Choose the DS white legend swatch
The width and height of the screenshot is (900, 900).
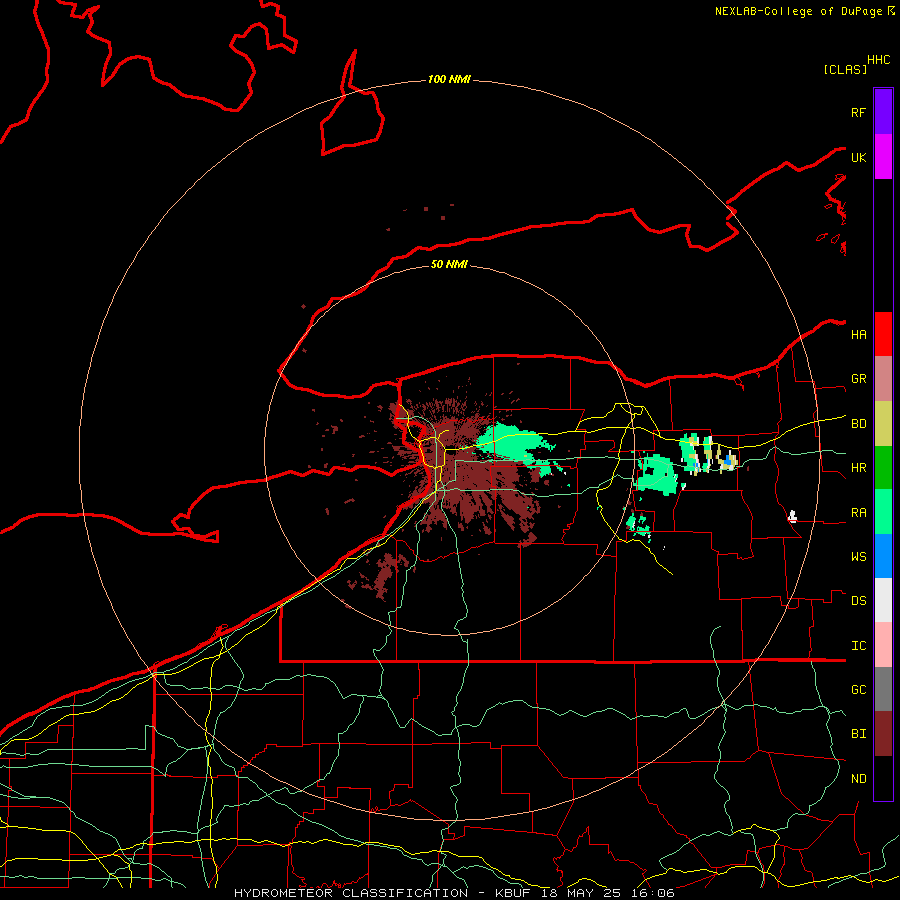click(883, 600)
